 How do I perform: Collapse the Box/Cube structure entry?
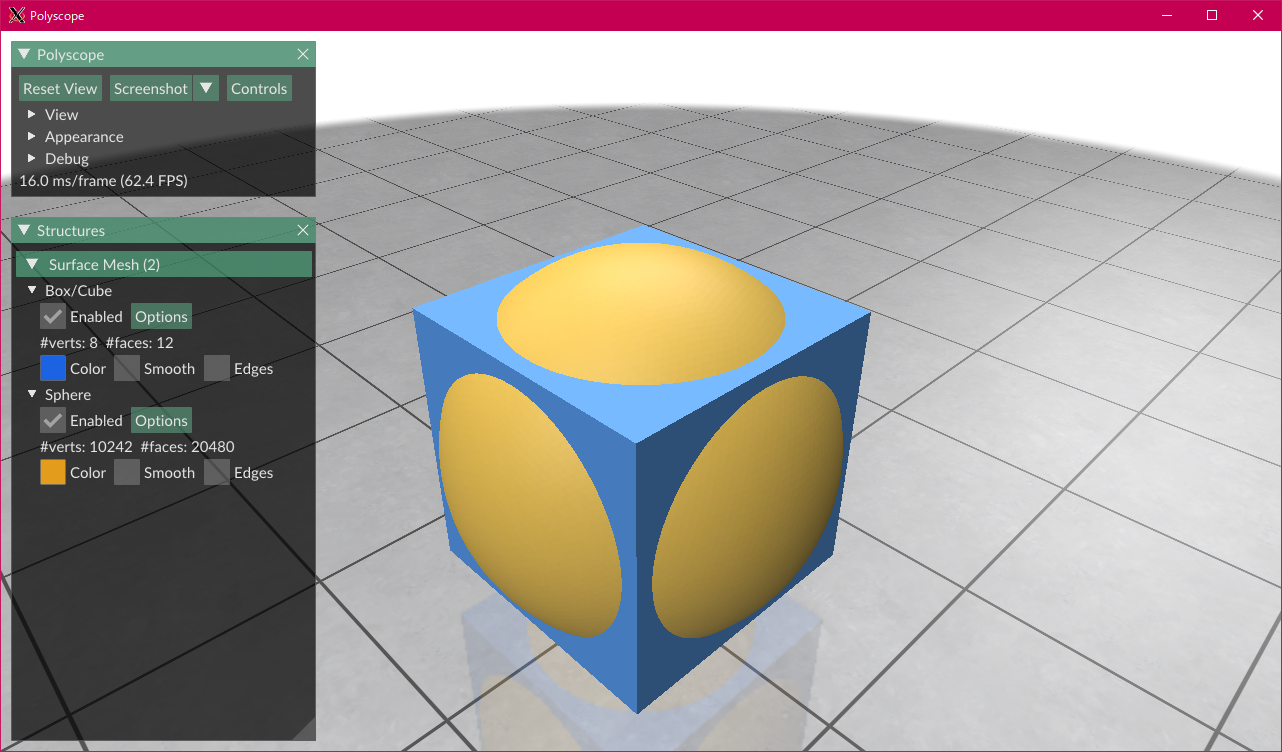[32, 290]
